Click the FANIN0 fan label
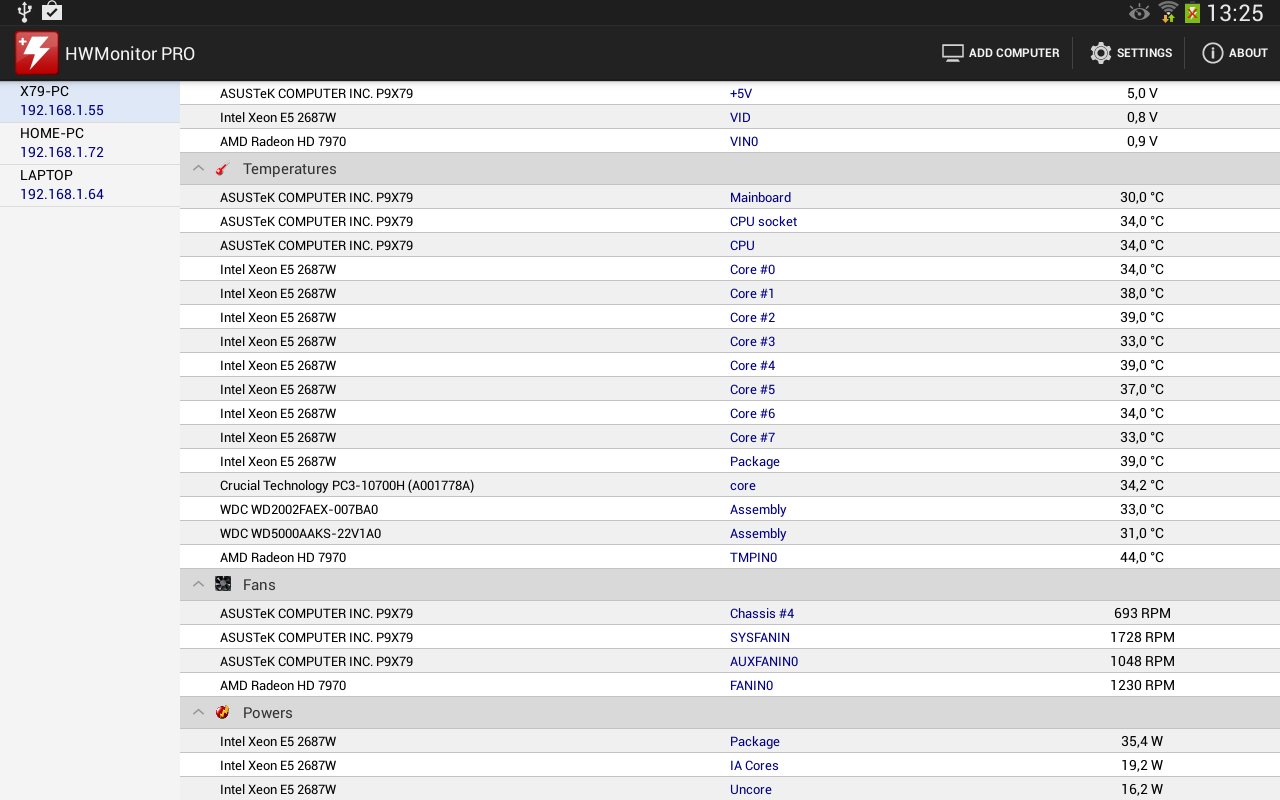 (x=751, y=685)
